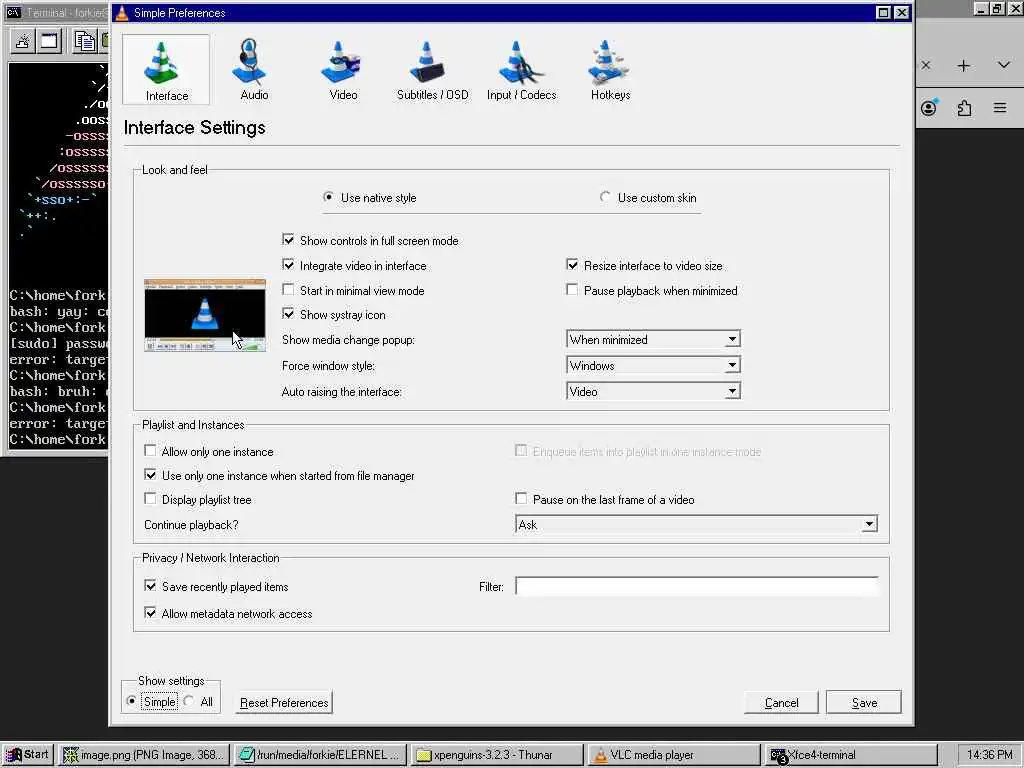This screenshot has width=1024, height=768.
Task: Maximize the Simple Preferences dialog
Action: tap(883, 12)
